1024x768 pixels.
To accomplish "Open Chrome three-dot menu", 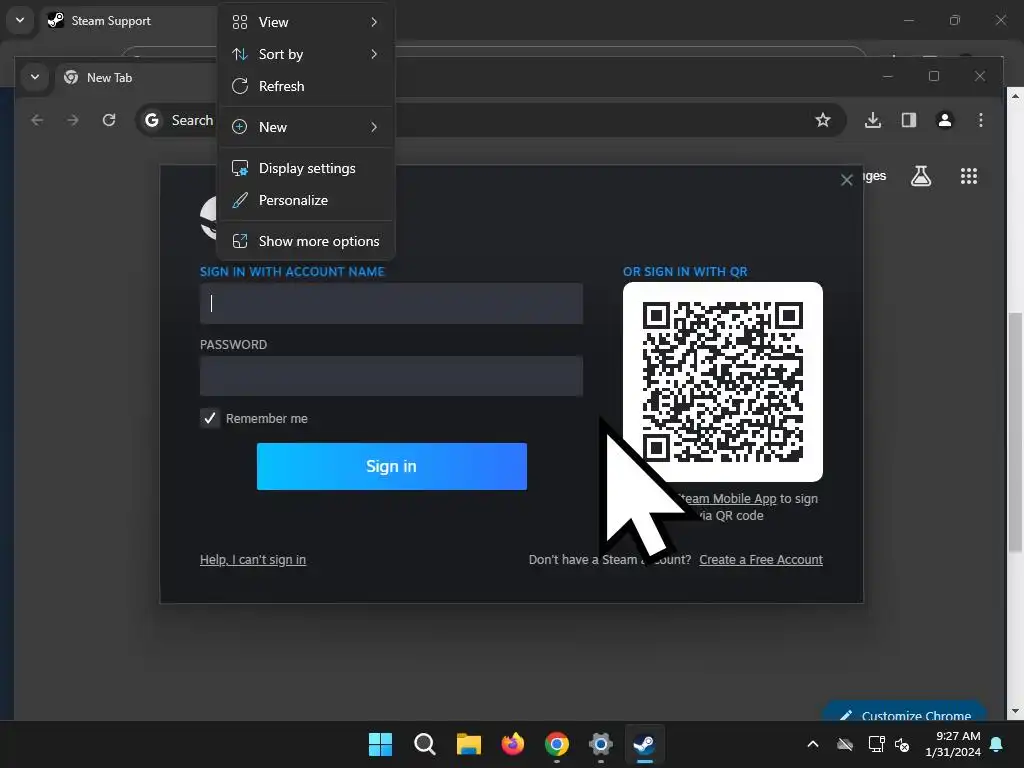I will point(981,120).
